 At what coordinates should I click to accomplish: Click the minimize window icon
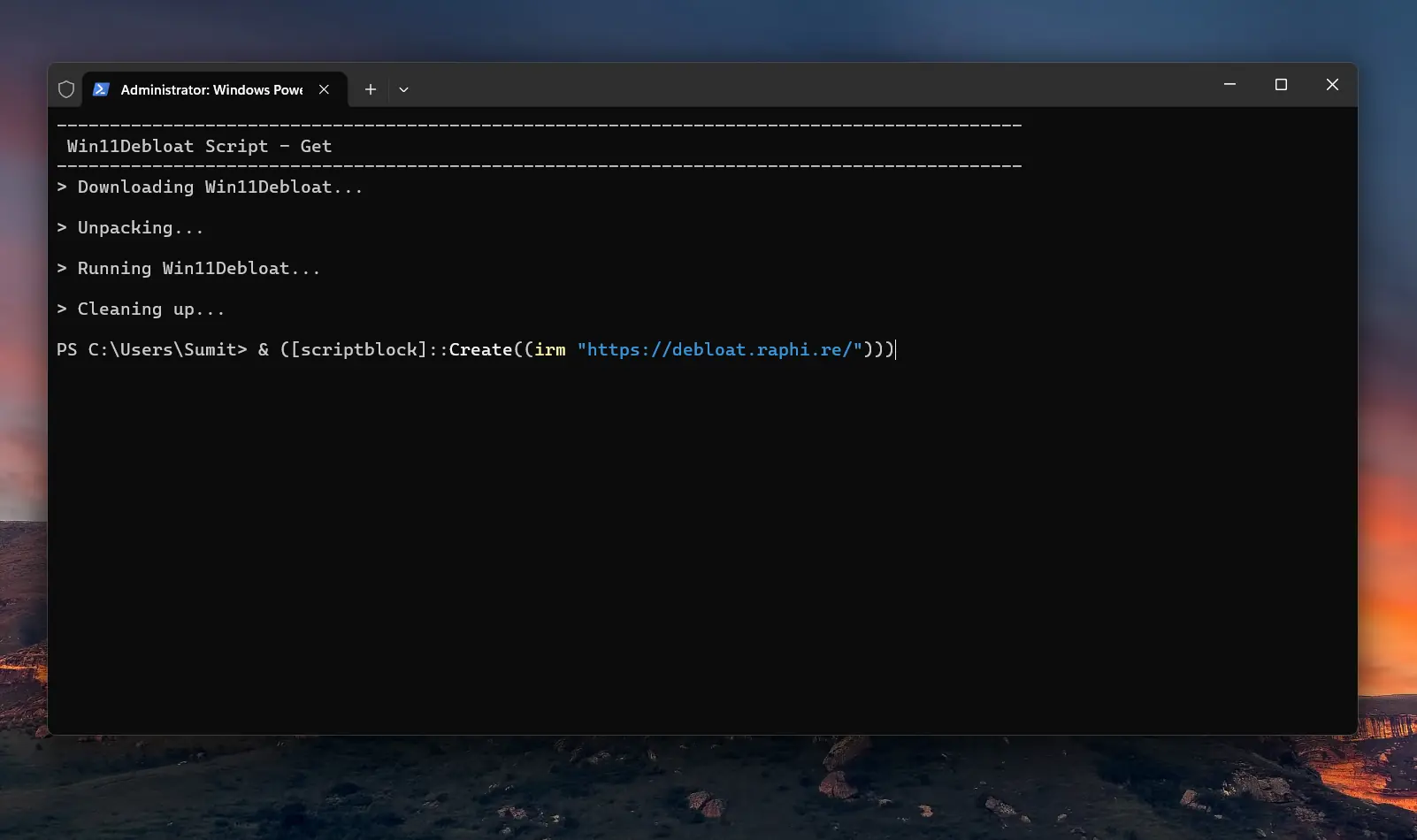coord(1229,85)
